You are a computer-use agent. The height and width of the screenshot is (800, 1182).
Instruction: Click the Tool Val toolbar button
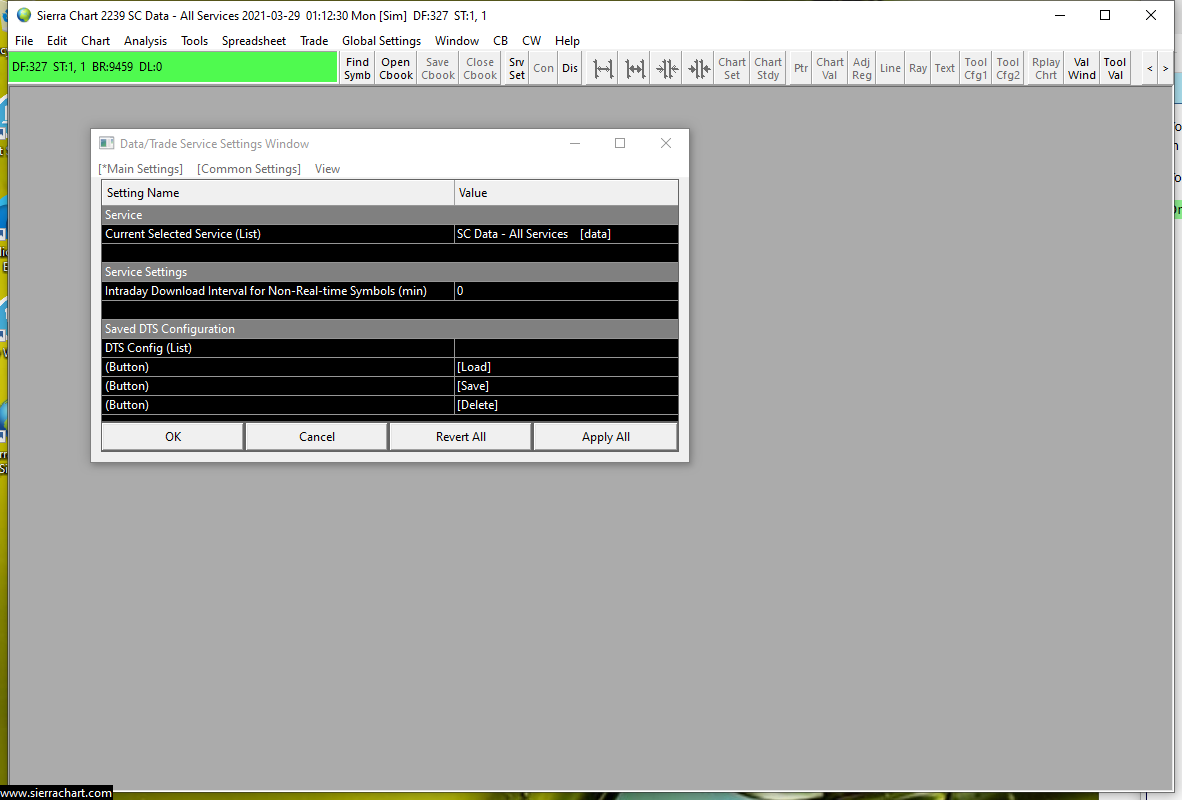(1115, 69)
